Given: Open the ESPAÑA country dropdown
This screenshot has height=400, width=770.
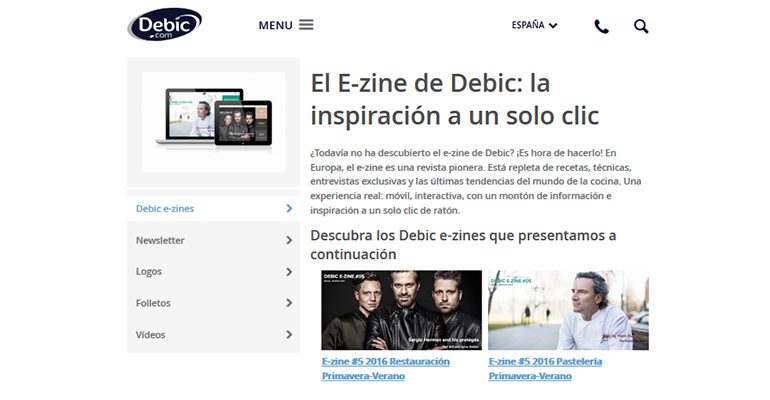Looking at the screenshot, I should 534,25.
